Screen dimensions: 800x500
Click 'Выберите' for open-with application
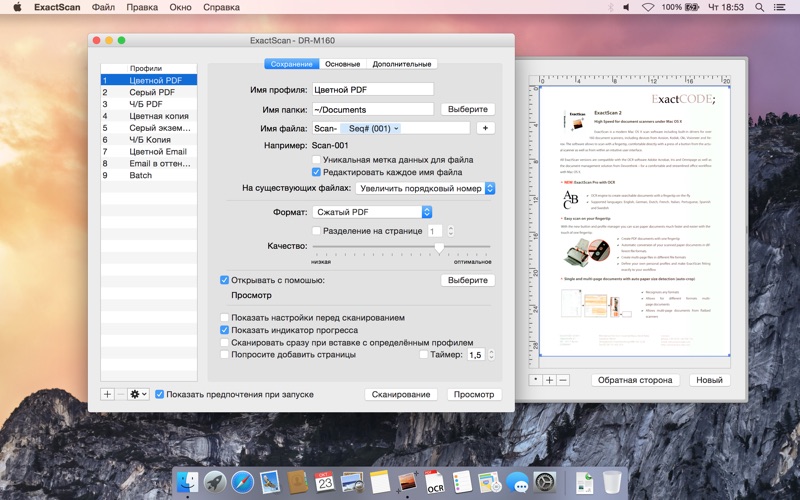[x=468, y=280]
